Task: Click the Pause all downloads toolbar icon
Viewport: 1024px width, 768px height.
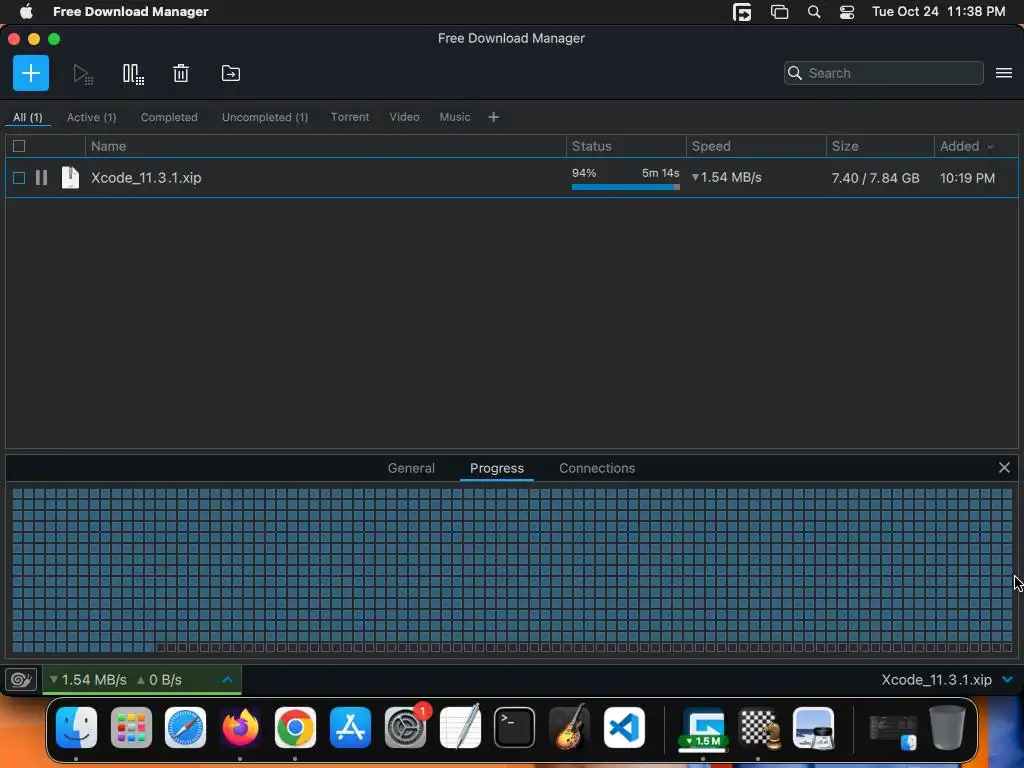Action: (133, 74)
